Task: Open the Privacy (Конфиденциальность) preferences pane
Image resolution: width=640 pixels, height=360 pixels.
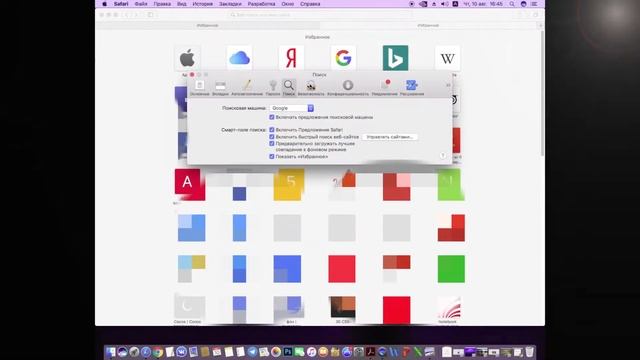Action: point(348,88)
